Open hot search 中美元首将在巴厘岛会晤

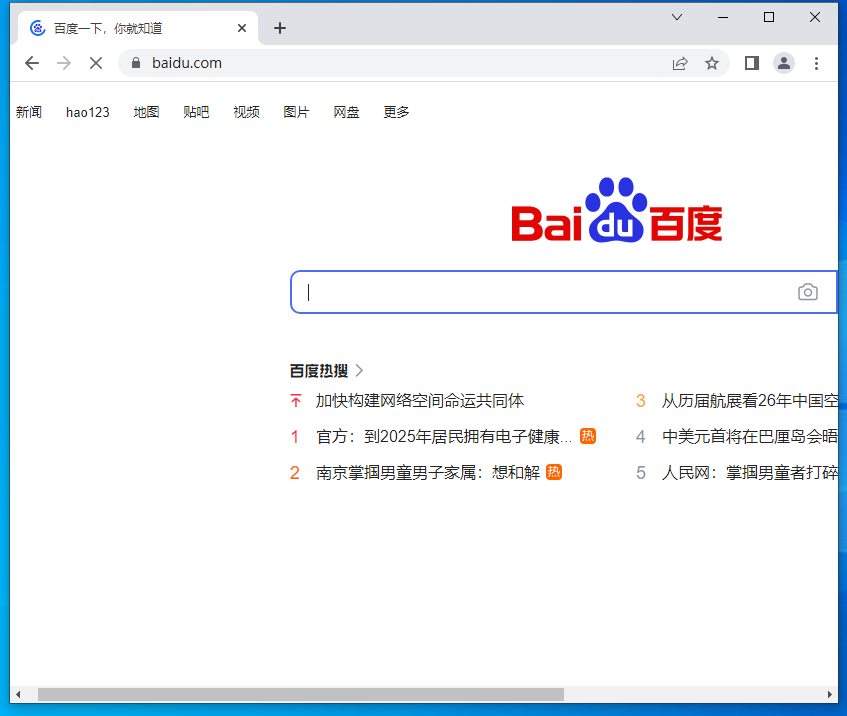click(x=750, y=437)
